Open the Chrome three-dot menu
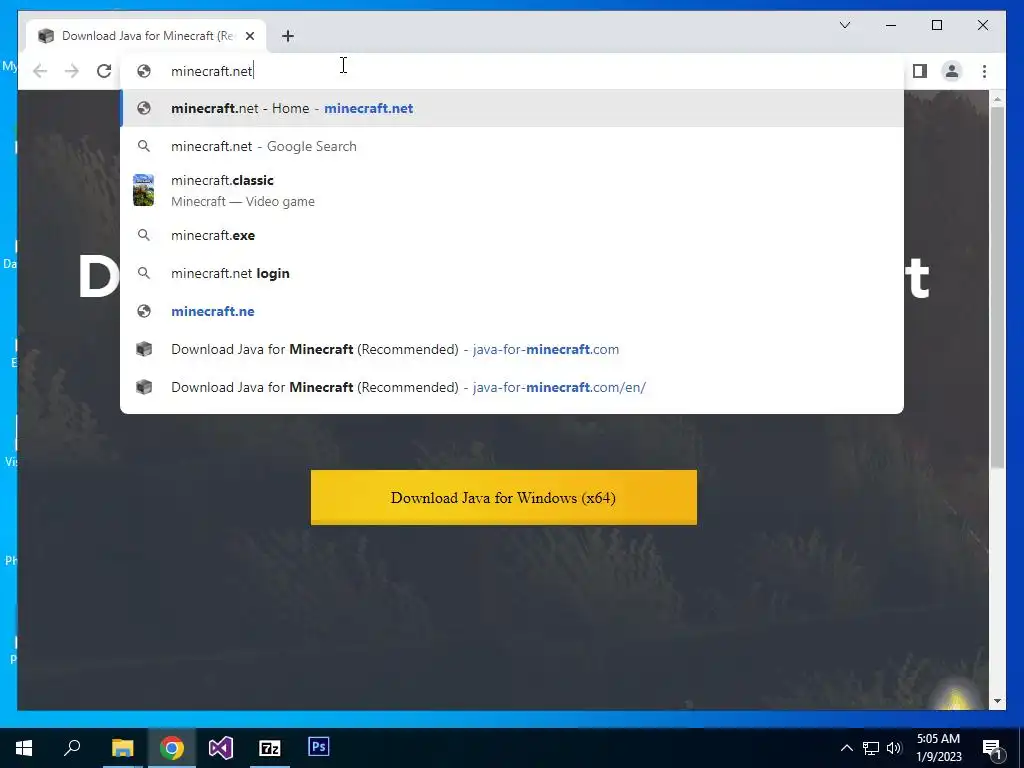Image resolution: width=1024 pixels, height=768 pixels. pyautogui.click(x=984, y=71)
